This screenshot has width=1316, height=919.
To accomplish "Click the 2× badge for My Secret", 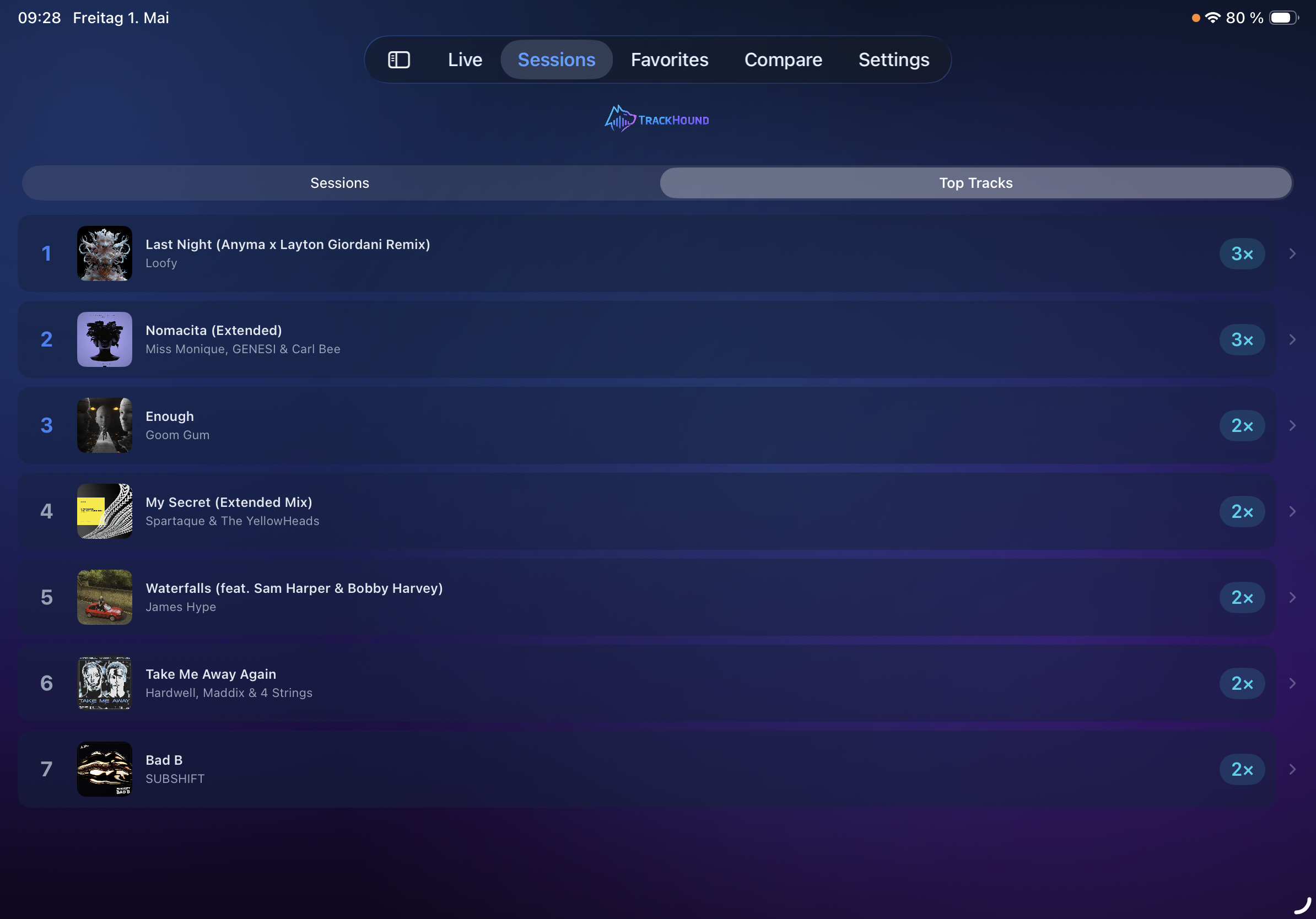I will [x=1242, y=511].
